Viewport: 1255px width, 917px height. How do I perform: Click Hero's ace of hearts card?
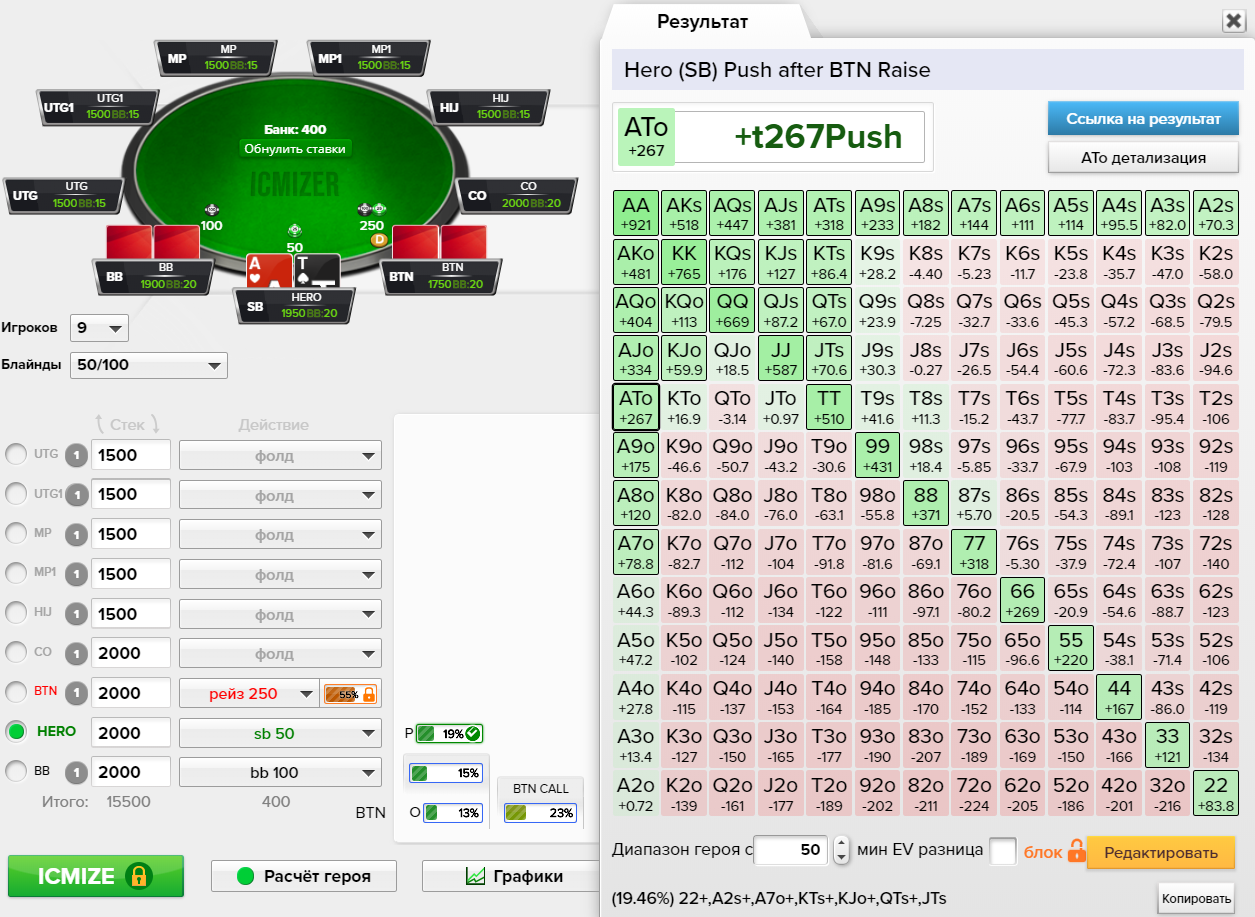click(269, 270)
